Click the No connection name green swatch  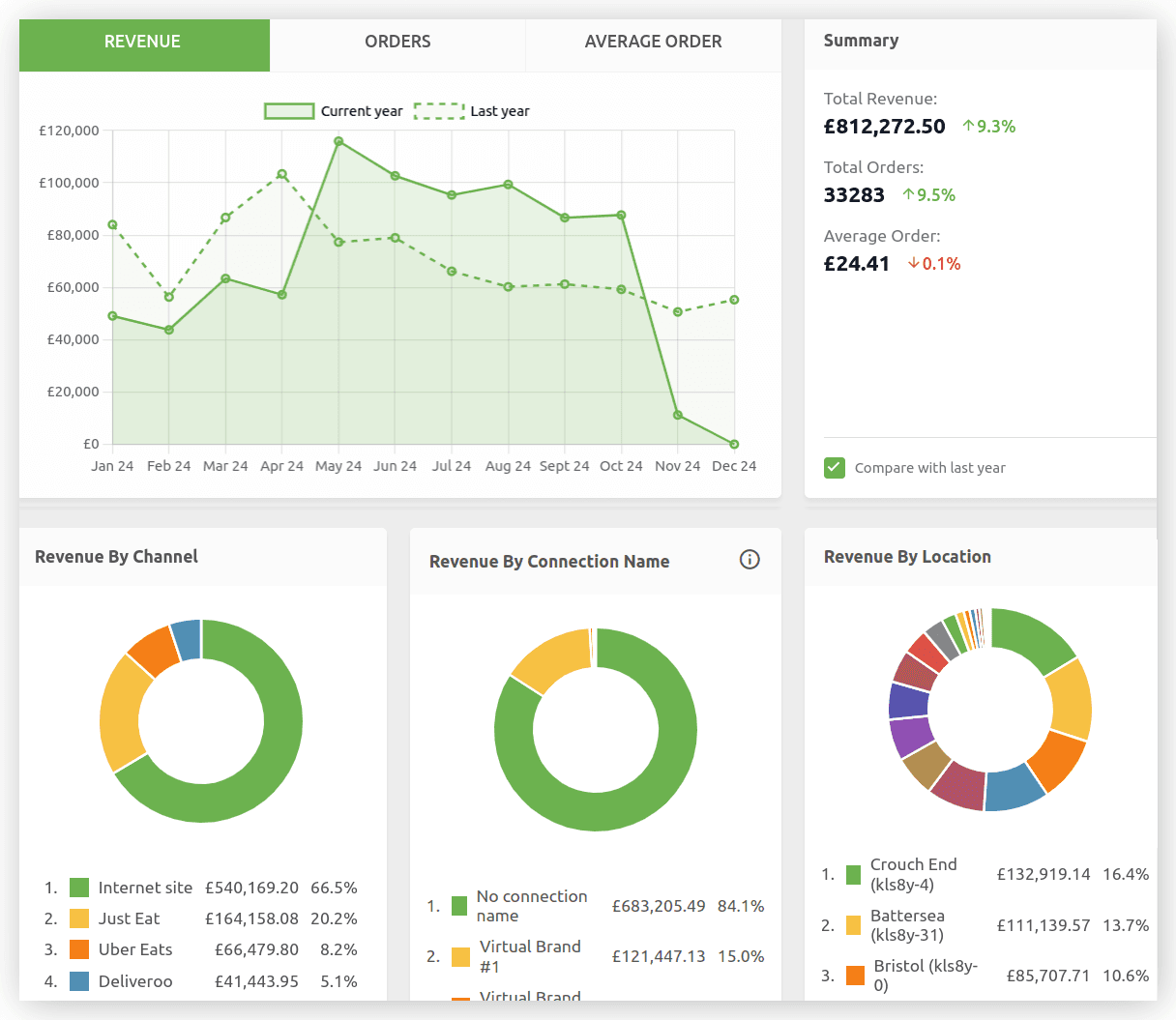point(459,906)
